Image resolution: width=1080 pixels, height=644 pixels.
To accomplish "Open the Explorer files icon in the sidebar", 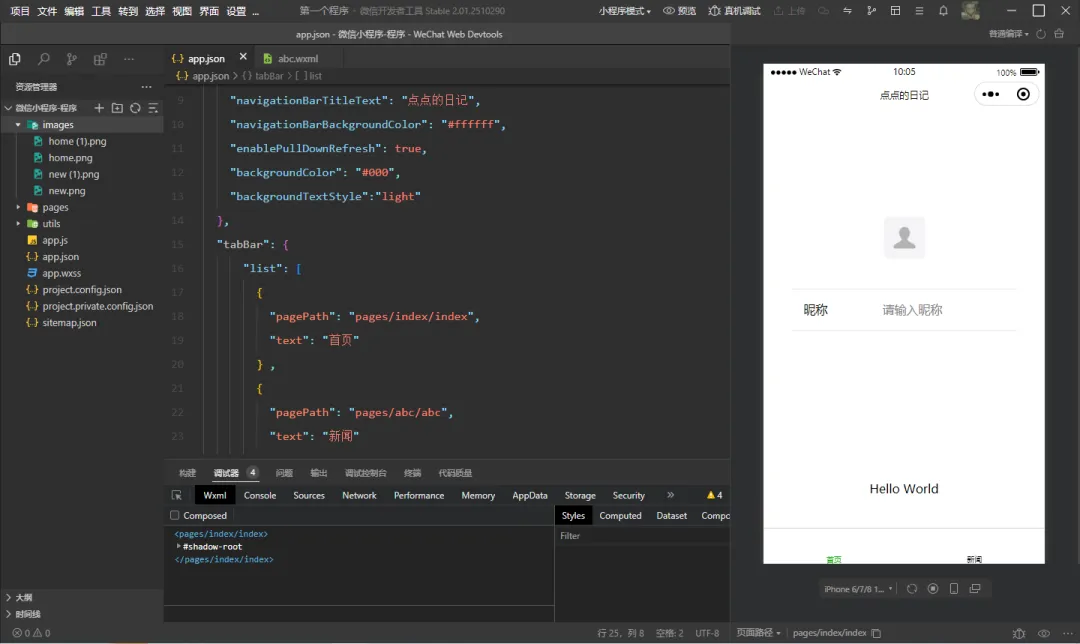I will pyautogui.click(x=14, y=59).
